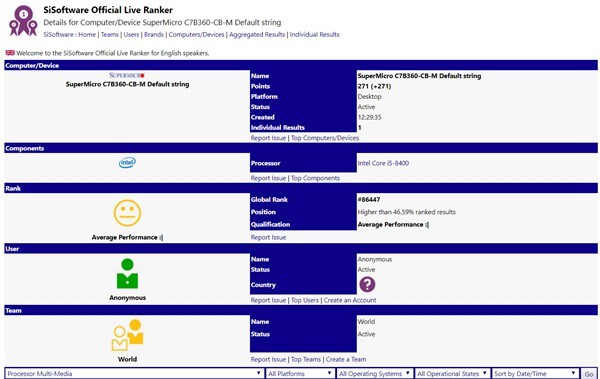Open the Individual Results navigation link

315,34
